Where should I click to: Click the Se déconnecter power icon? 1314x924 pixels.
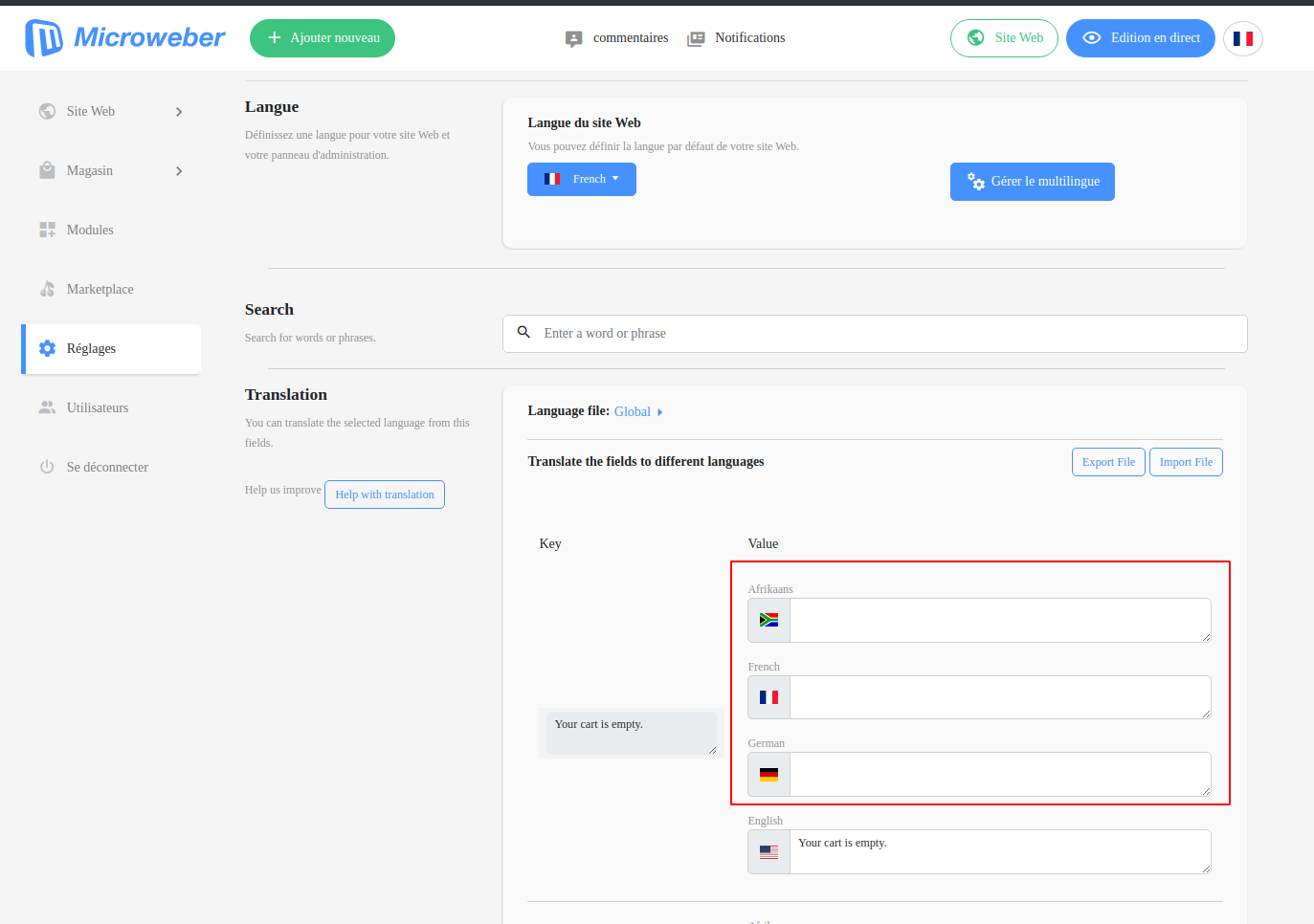coord(46,467)
